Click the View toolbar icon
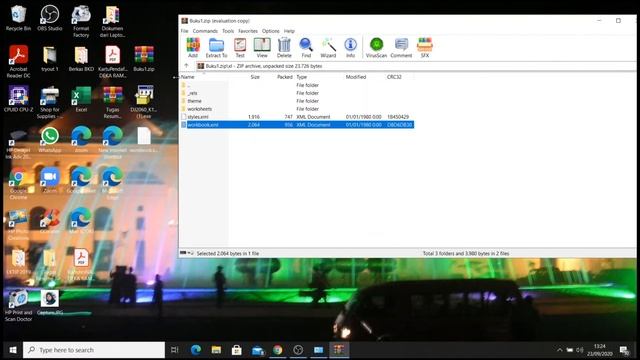 262,47
